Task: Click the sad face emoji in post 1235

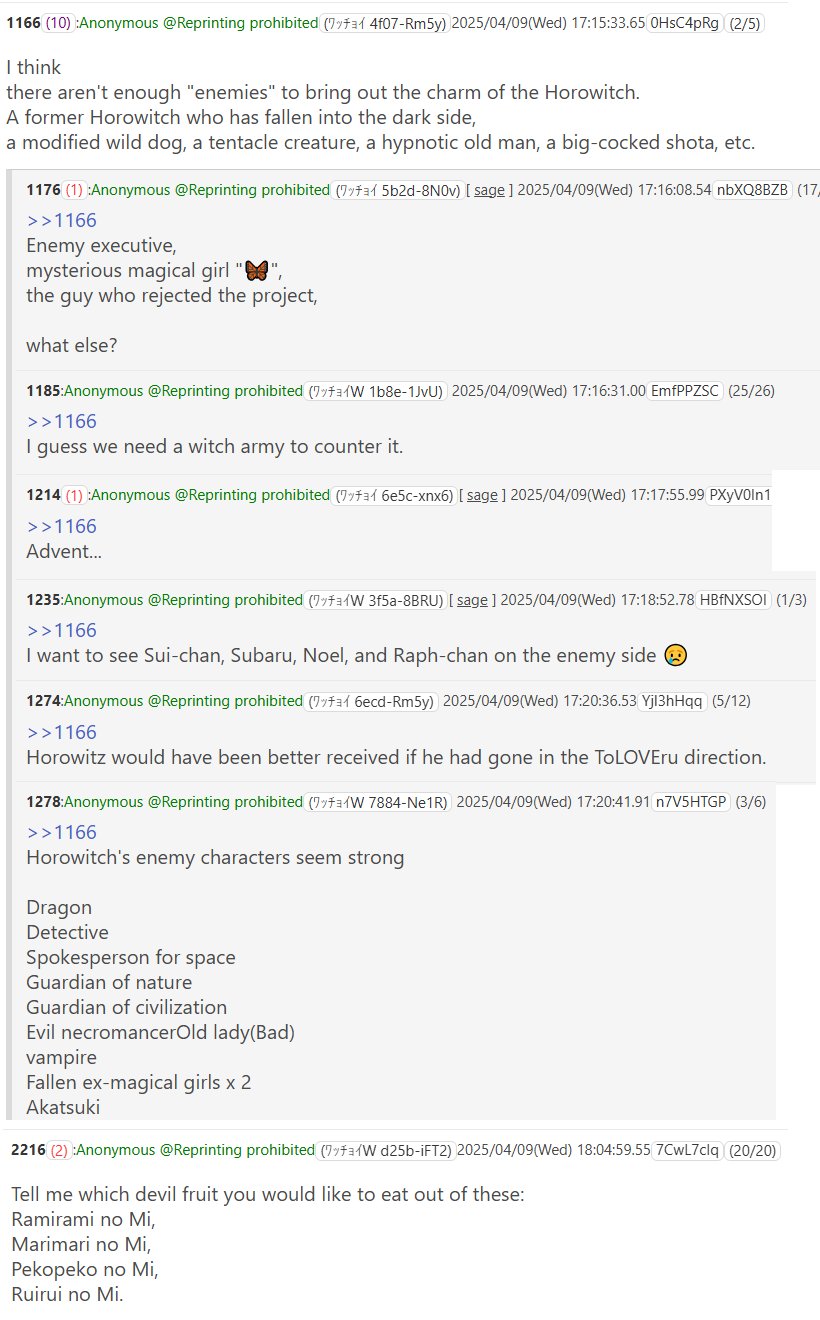Action: coord(676,656)
